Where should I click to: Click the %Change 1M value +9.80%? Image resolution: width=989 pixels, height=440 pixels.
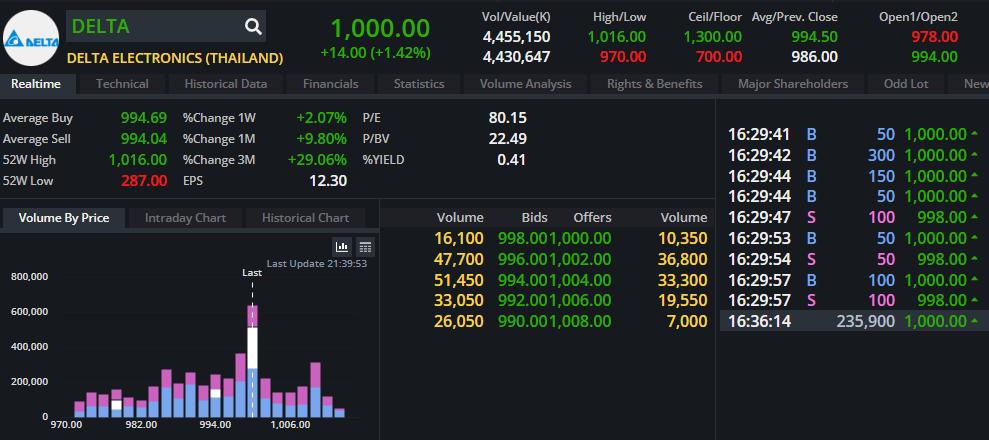click(x=322, y=139)
